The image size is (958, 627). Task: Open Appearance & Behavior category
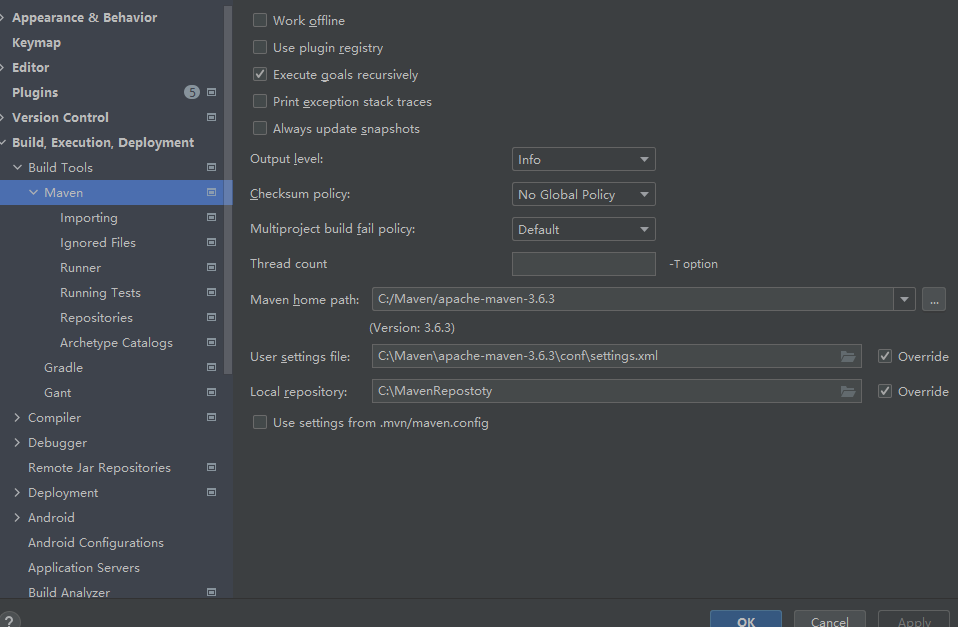[x=84, y=18]
